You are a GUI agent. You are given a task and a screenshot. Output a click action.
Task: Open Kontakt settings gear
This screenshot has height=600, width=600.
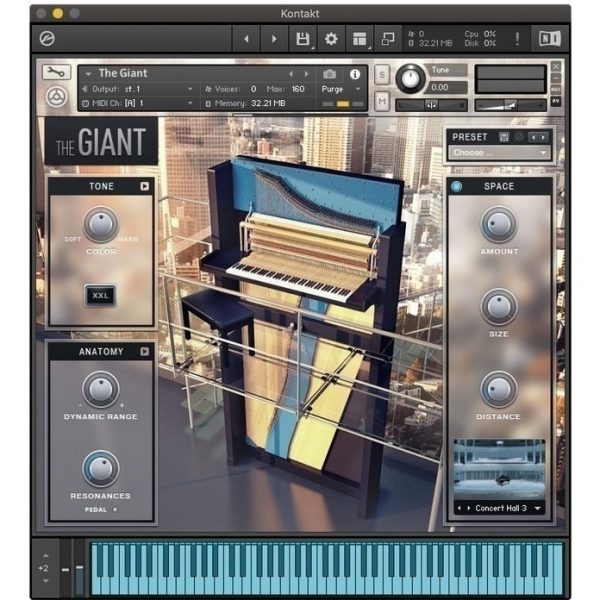point(331,39)
